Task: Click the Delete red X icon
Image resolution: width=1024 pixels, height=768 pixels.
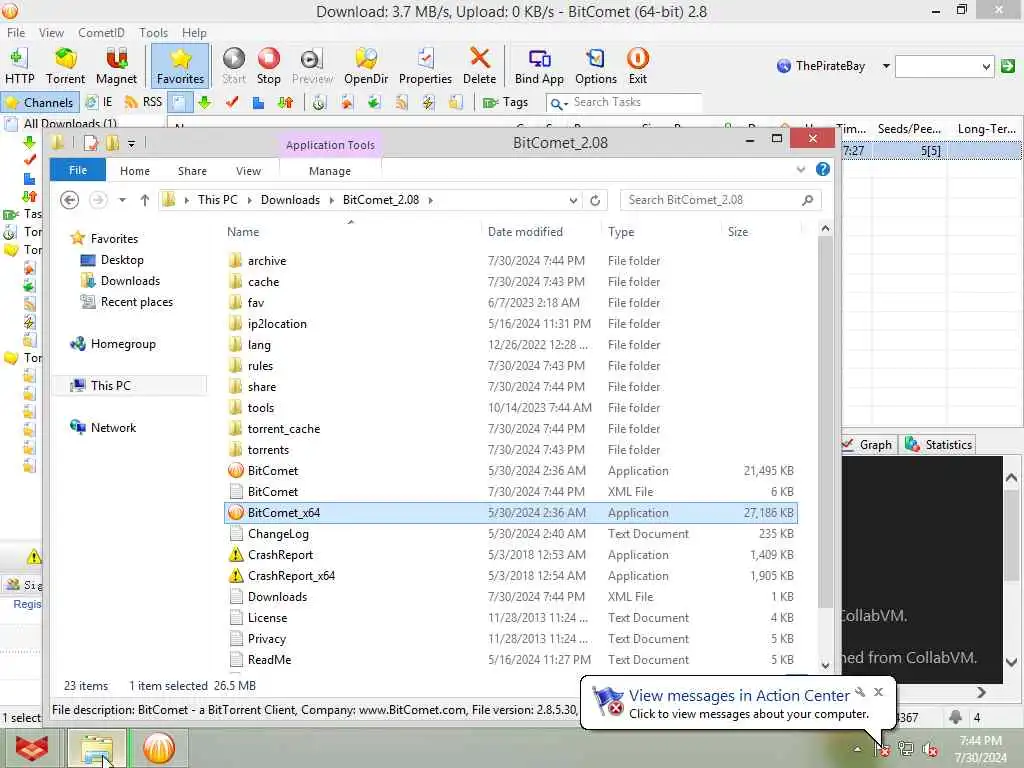Action: click(x=479, y=66)
